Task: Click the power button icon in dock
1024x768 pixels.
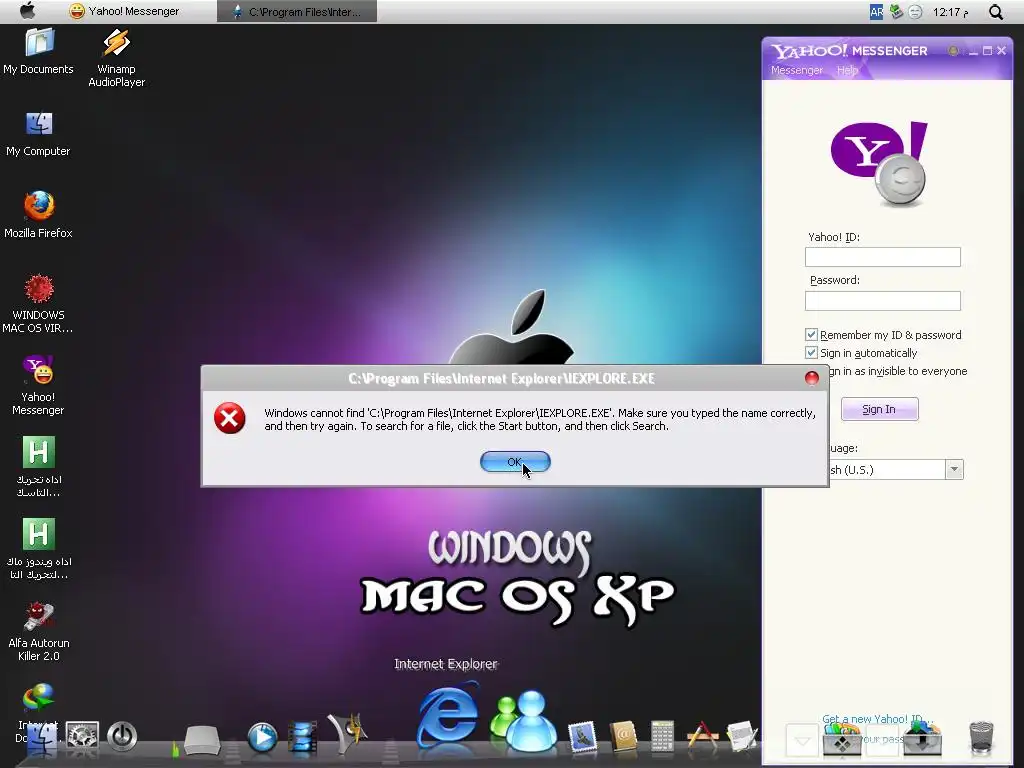Action: coord(122,736)
